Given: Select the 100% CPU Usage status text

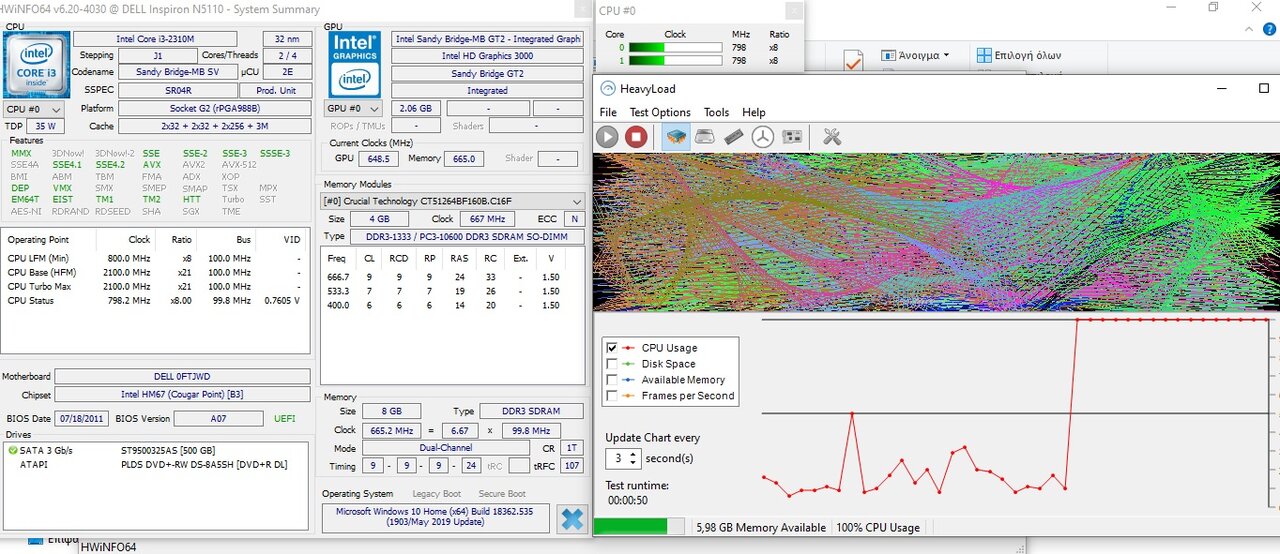Looking at the screenshot, I should tap(877, 527).
